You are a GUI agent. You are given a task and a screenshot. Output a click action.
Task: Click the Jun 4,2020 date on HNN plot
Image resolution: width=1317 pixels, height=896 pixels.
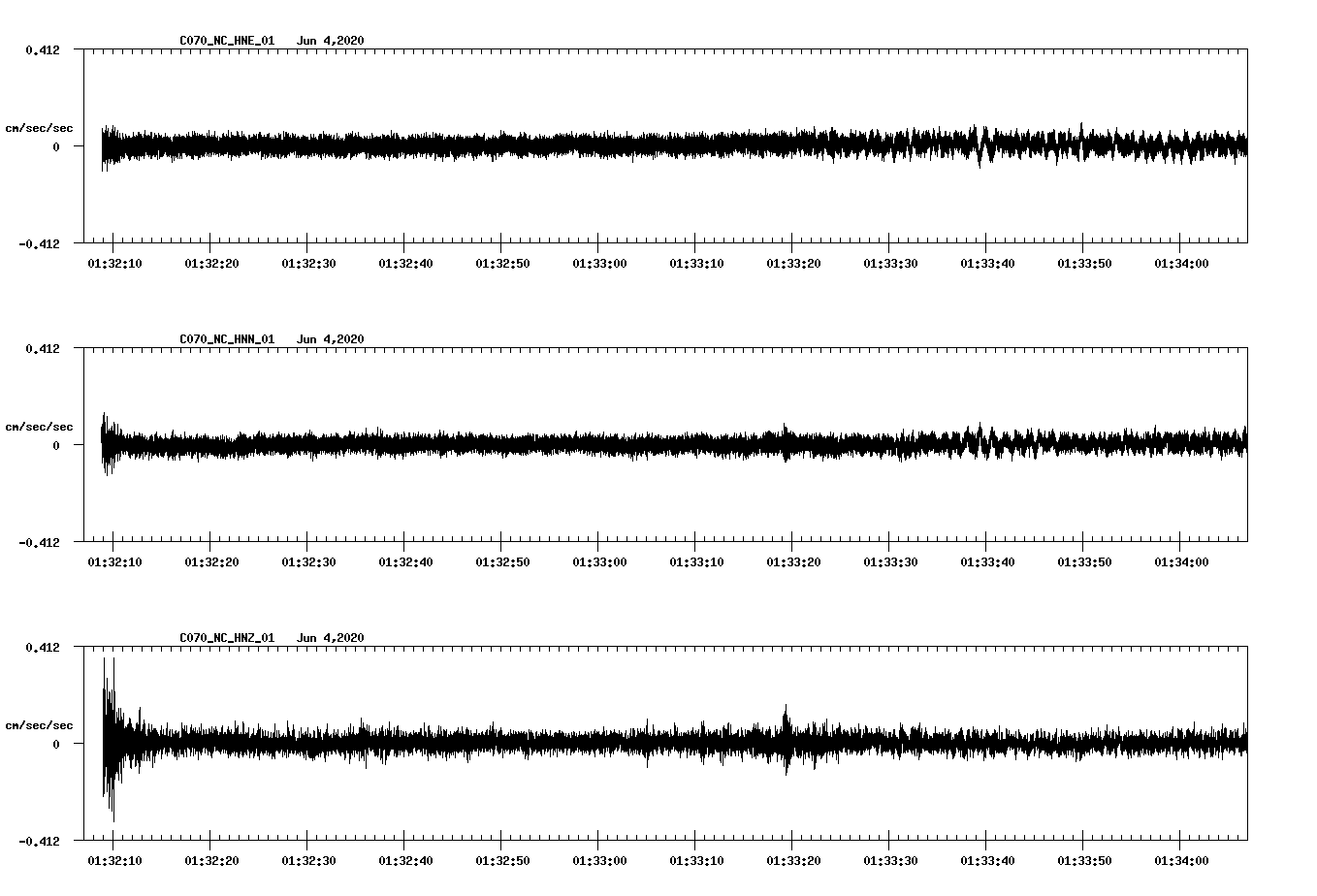tap(331, 339)
